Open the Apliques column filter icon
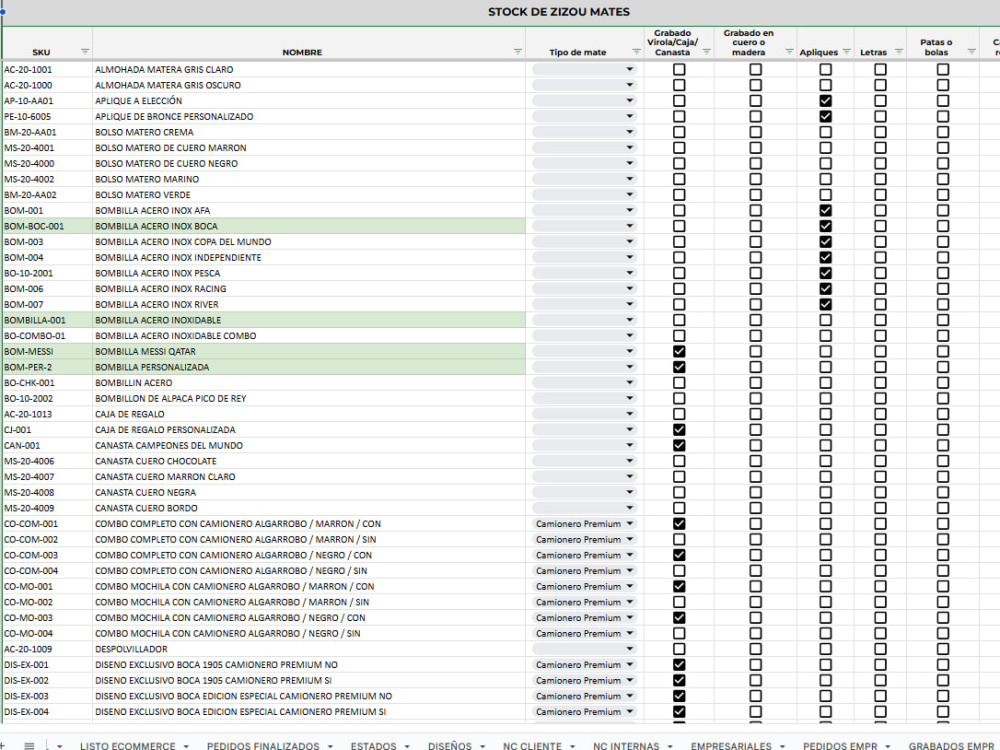 tap(846, 52)
